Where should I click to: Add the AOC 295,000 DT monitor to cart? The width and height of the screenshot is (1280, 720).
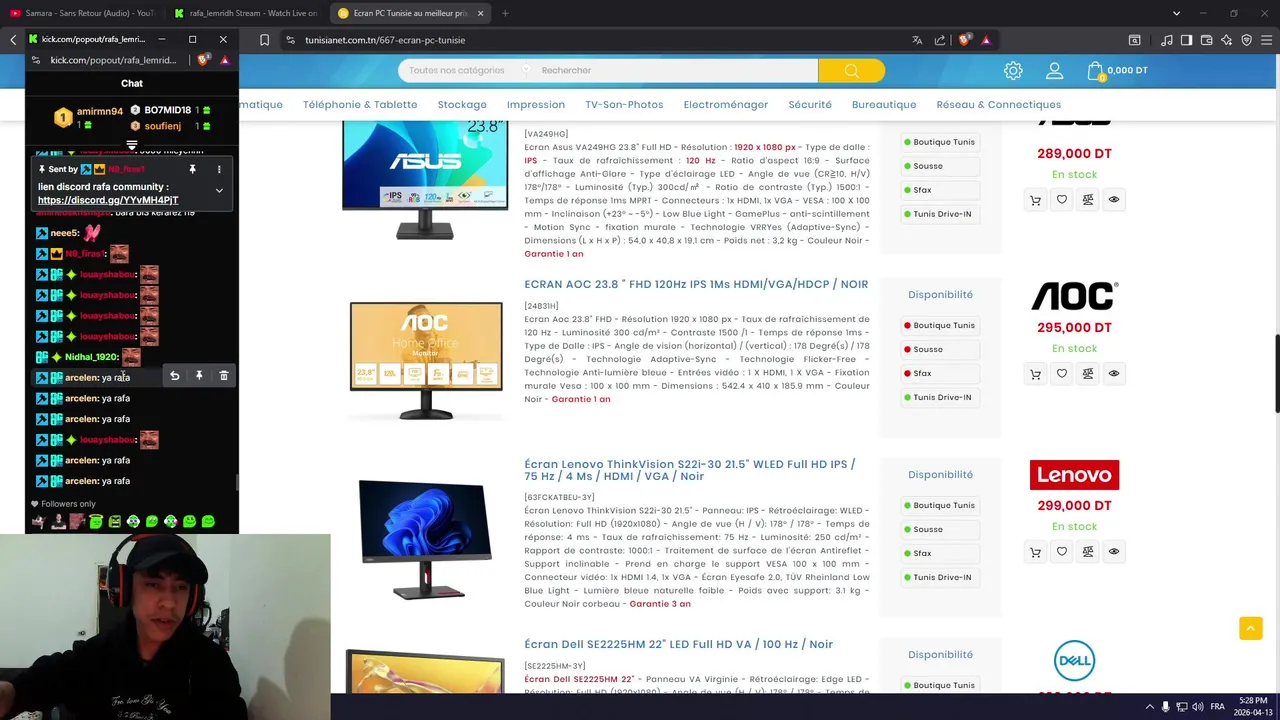coord(1035,374)
